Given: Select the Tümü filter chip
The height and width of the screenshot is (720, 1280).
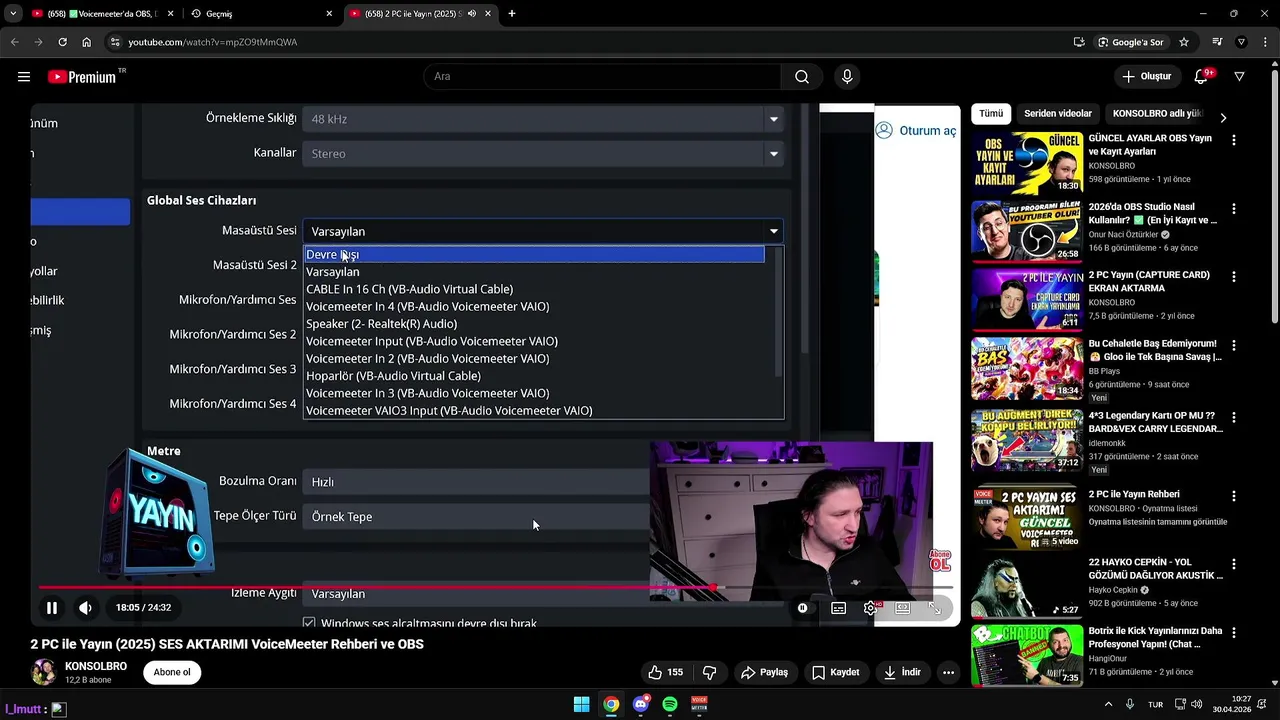Looking at the screenshot, I should point(991,114).
